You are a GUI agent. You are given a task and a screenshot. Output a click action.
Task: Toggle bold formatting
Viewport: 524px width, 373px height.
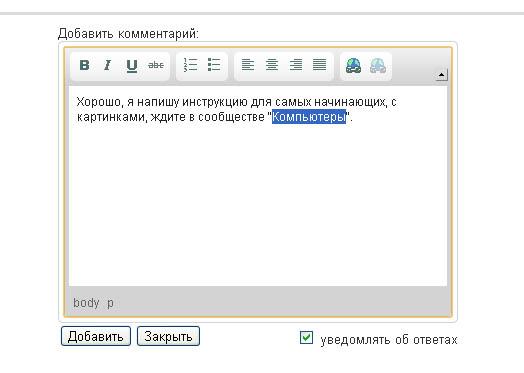click(85, 65)
